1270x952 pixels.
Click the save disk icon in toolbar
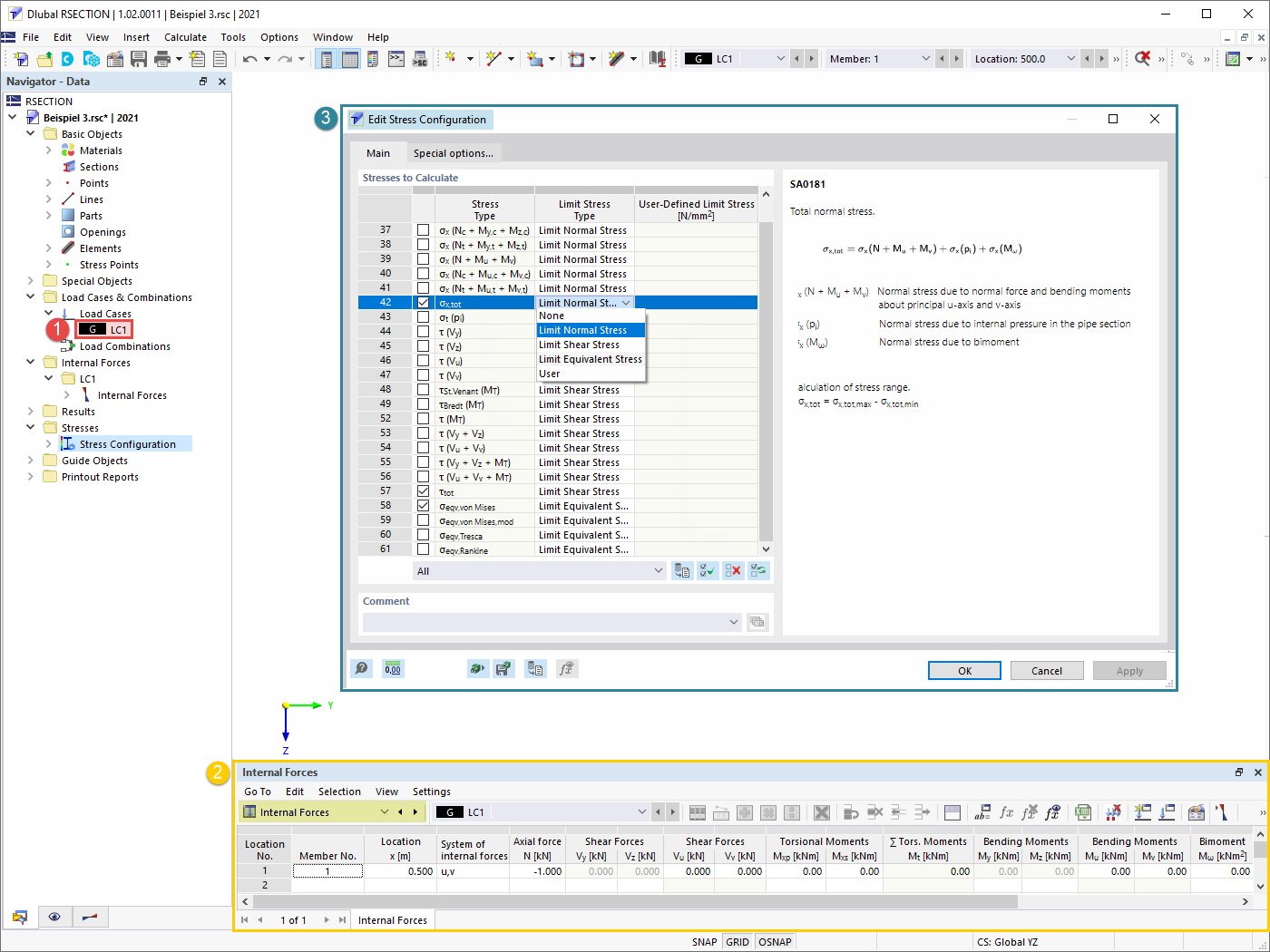coord(139,59)
